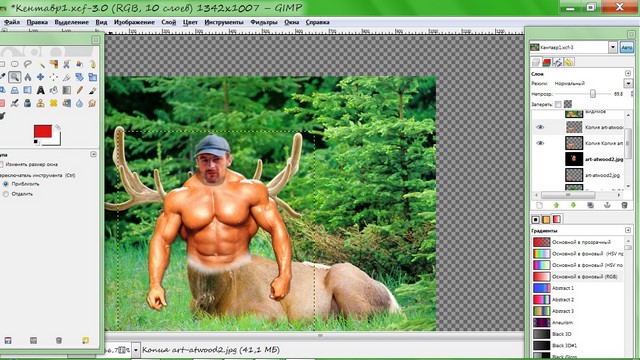Reset colors to black and white
The image size is (640, 360).
36,142
